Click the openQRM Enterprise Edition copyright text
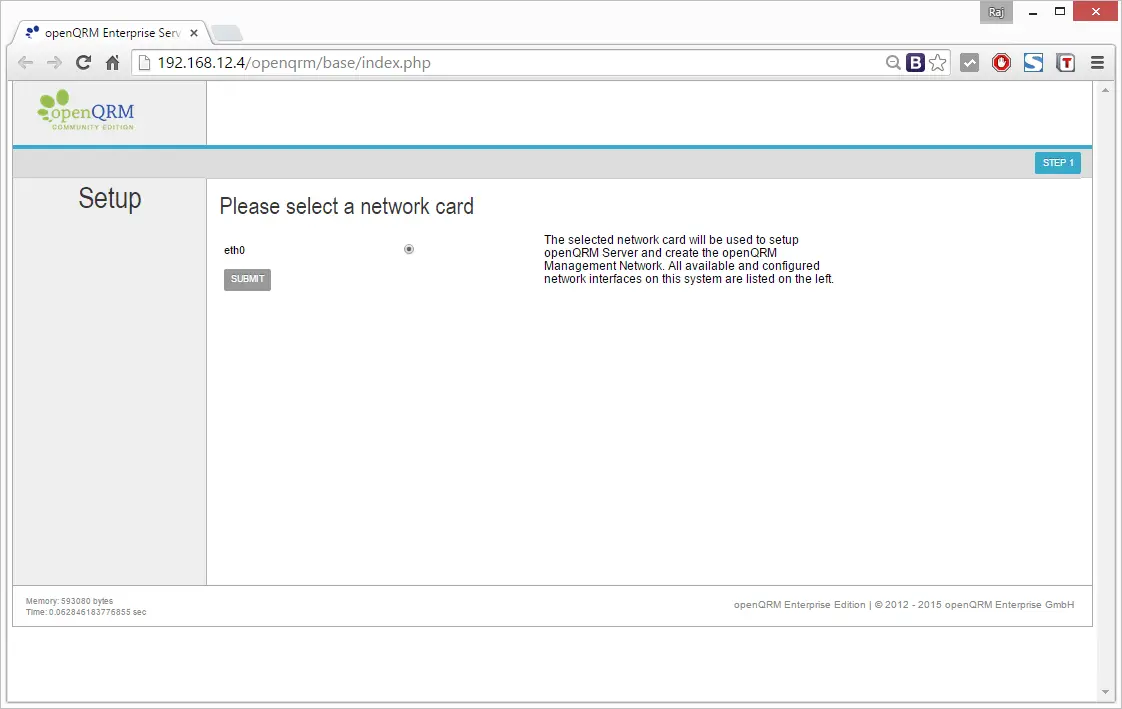Image resolution: width=1122 pixels, height=709 pixels. pos(904,605)
